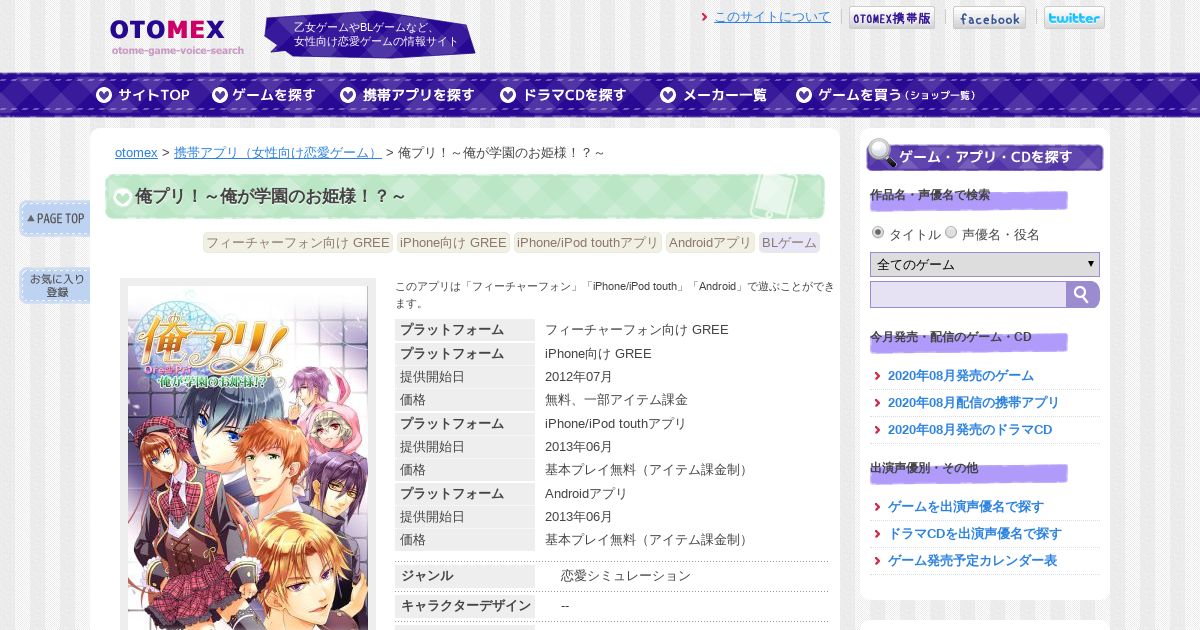Open ゲームを出演声優名で探す link
This screenshot has height=630, width=1200.
coord(965,507)
